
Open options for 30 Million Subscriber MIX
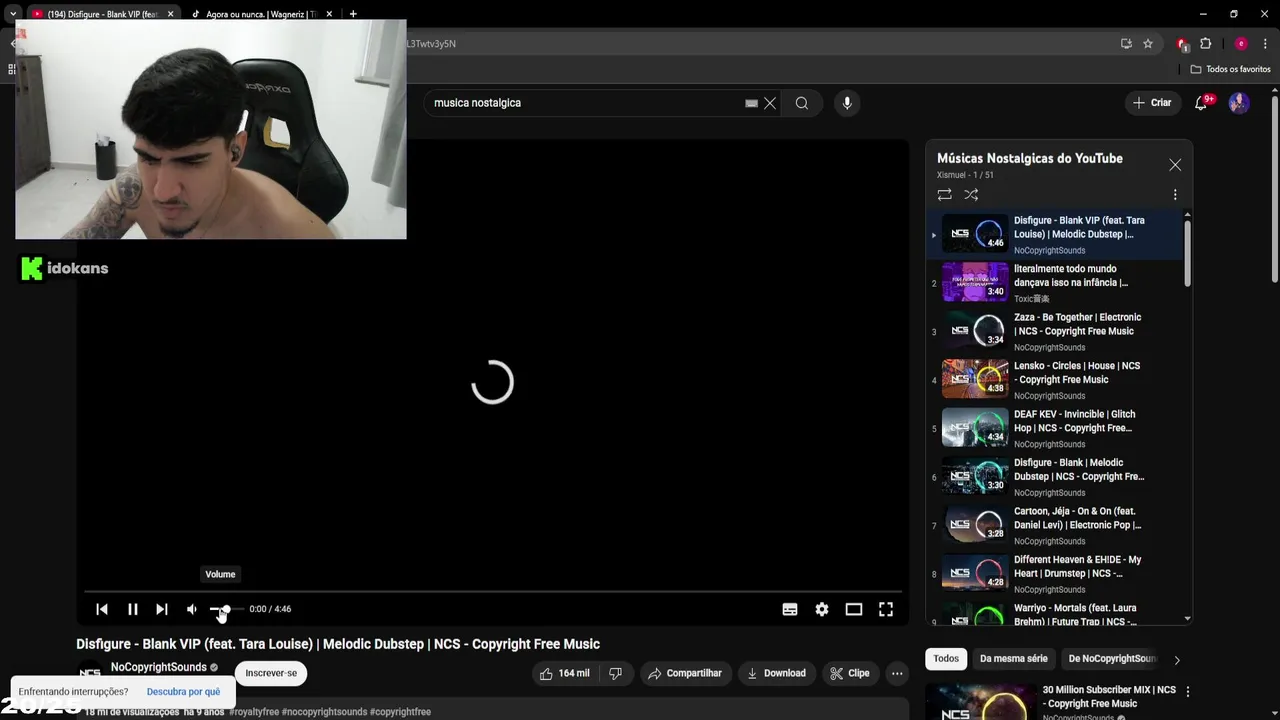pyautogui.click(x=1187, y=692)
